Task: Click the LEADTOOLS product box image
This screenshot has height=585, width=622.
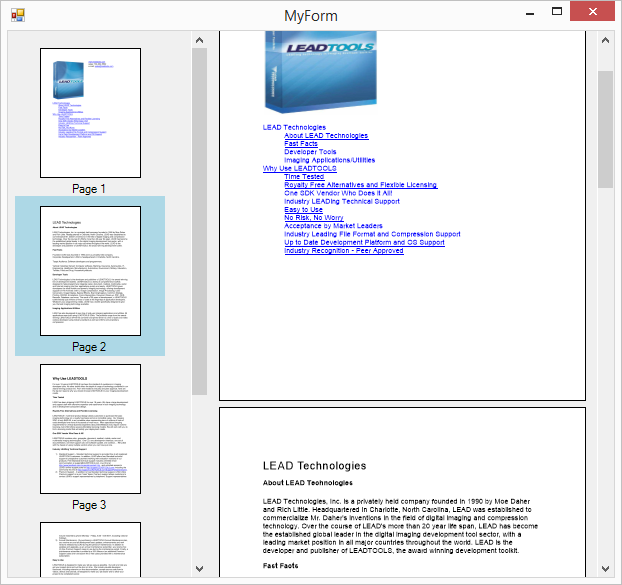Action: click(x=321, y=71)
